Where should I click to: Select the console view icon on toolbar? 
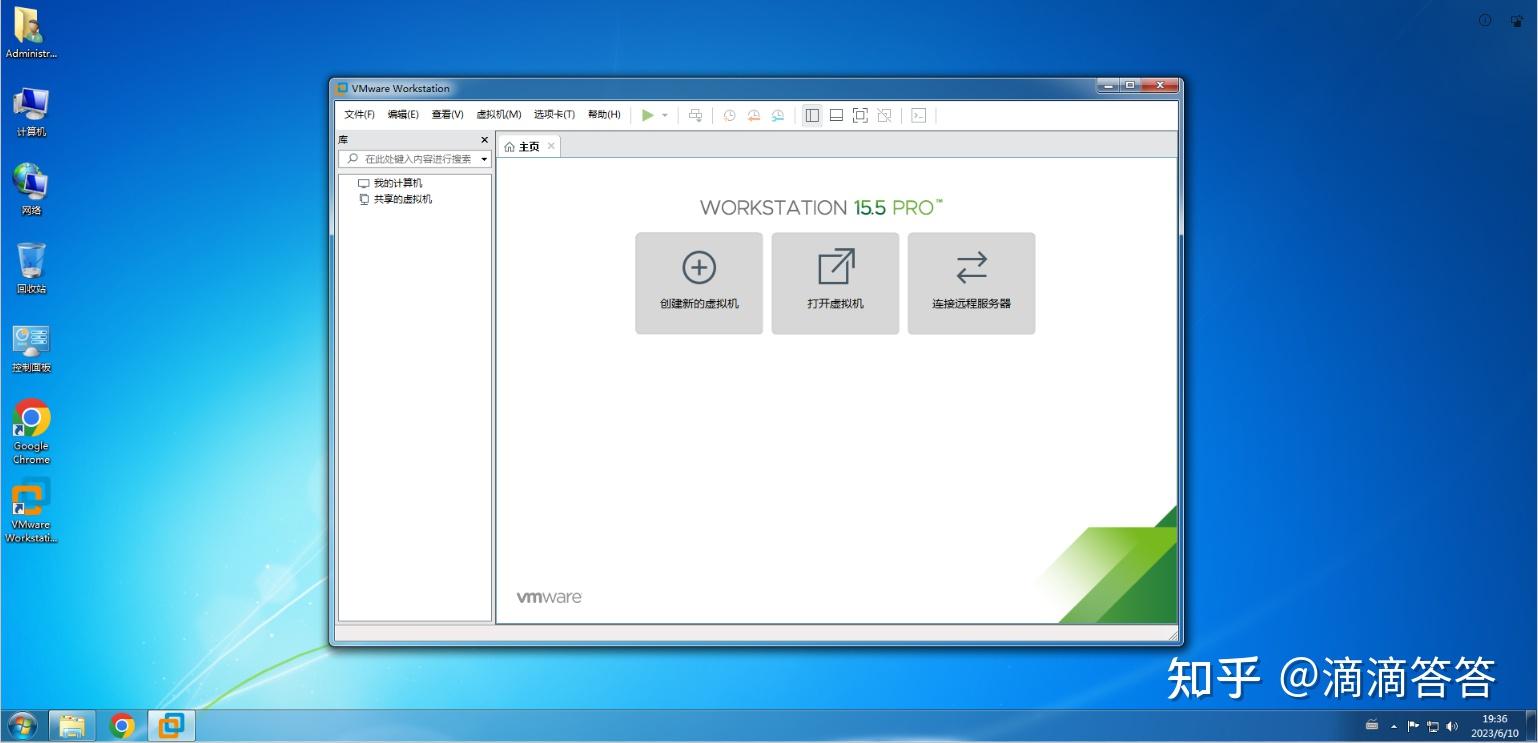(x=918, y=115)
